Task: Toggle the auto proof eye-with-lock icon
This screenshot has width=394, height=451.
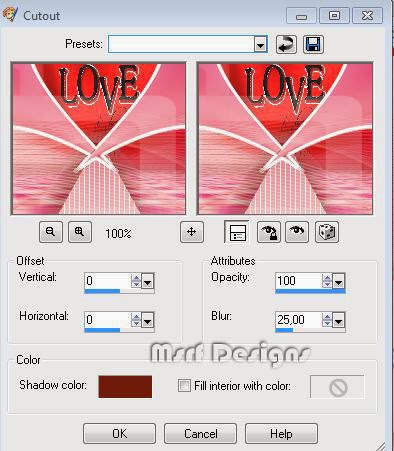Action: [269, 232]
